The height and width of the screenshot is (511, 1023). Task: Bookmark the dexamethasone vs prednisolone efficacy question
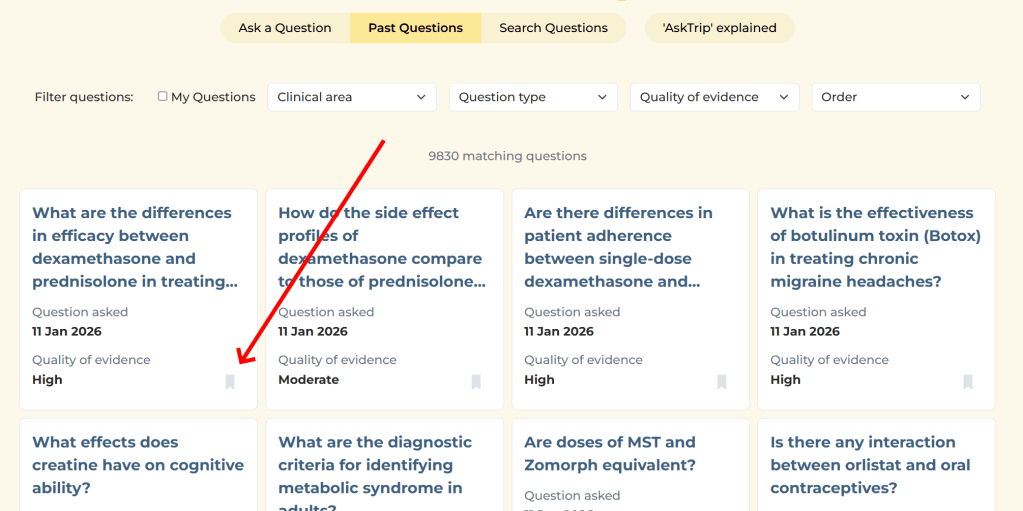tap(230, 382)
